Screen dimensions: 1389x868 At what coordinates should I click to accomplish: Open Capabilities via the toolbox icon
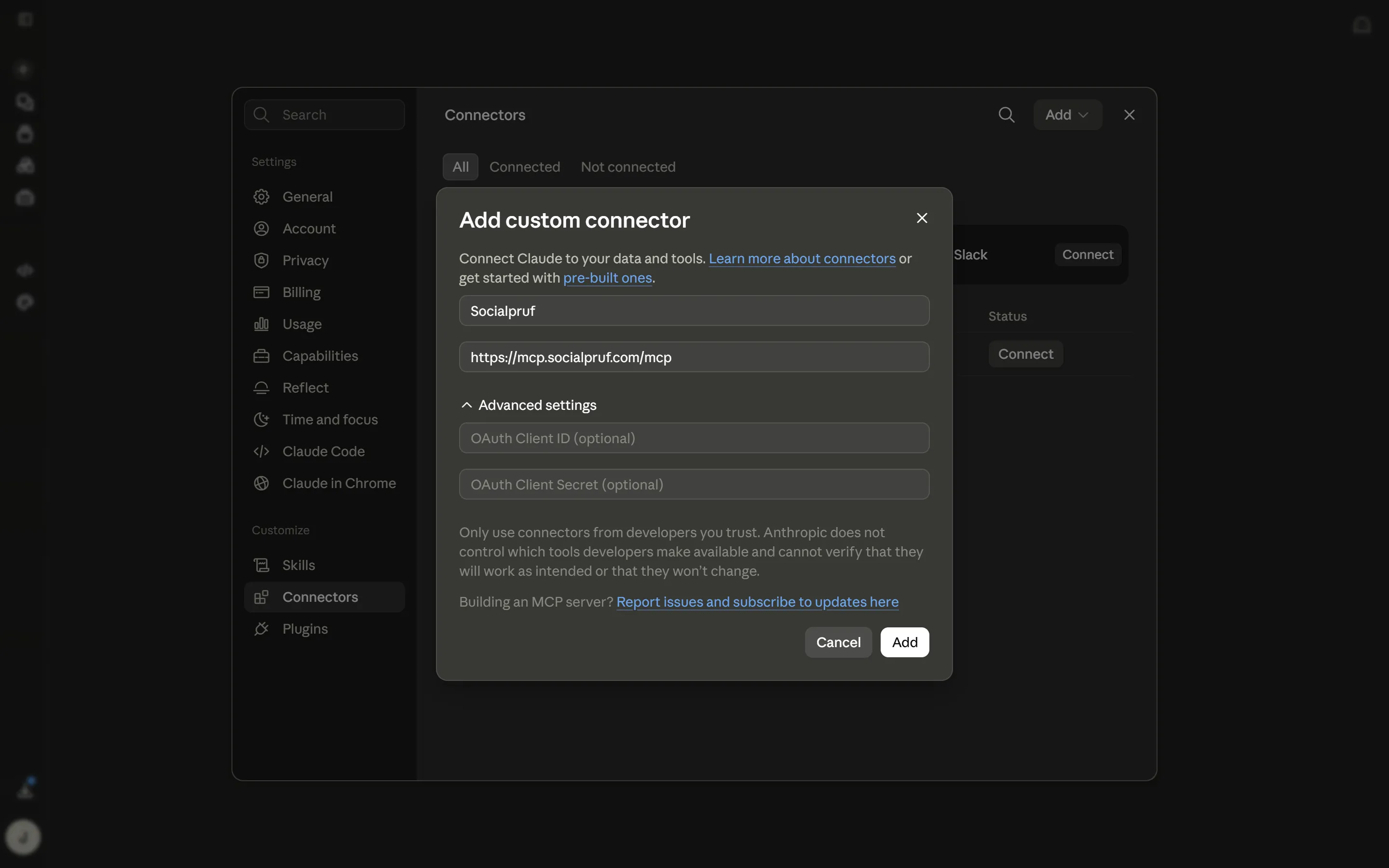[261, 356]
